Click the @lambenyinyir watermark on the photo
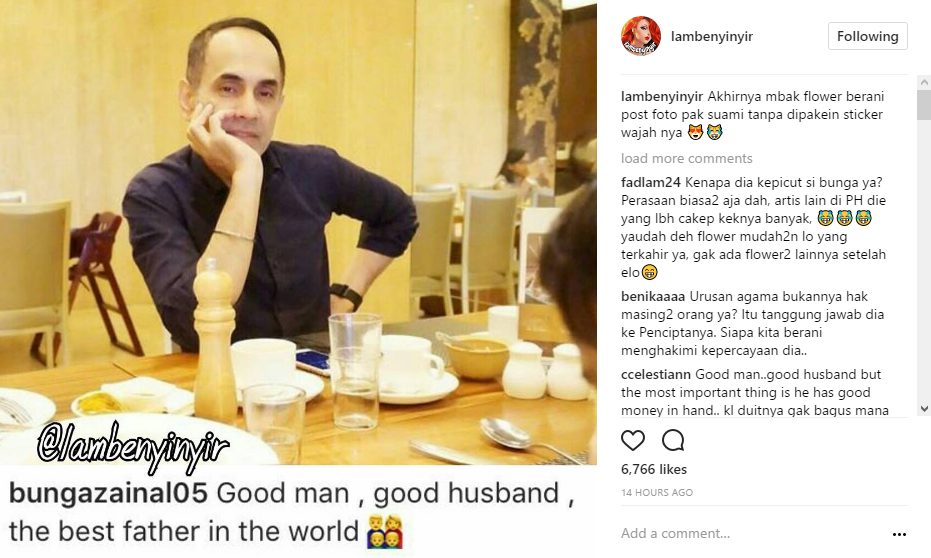The height and width of the screenshot is (558, 931). 132,445
